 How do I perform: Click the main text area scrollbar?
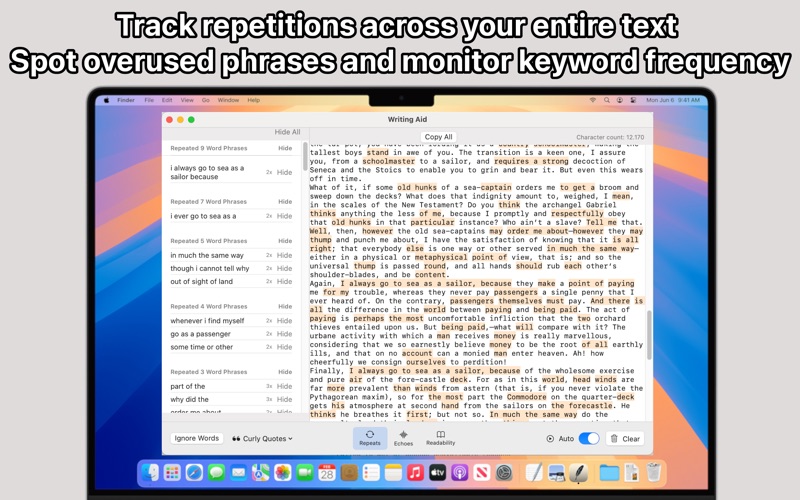pyautogui.click(x=649, y=335)
